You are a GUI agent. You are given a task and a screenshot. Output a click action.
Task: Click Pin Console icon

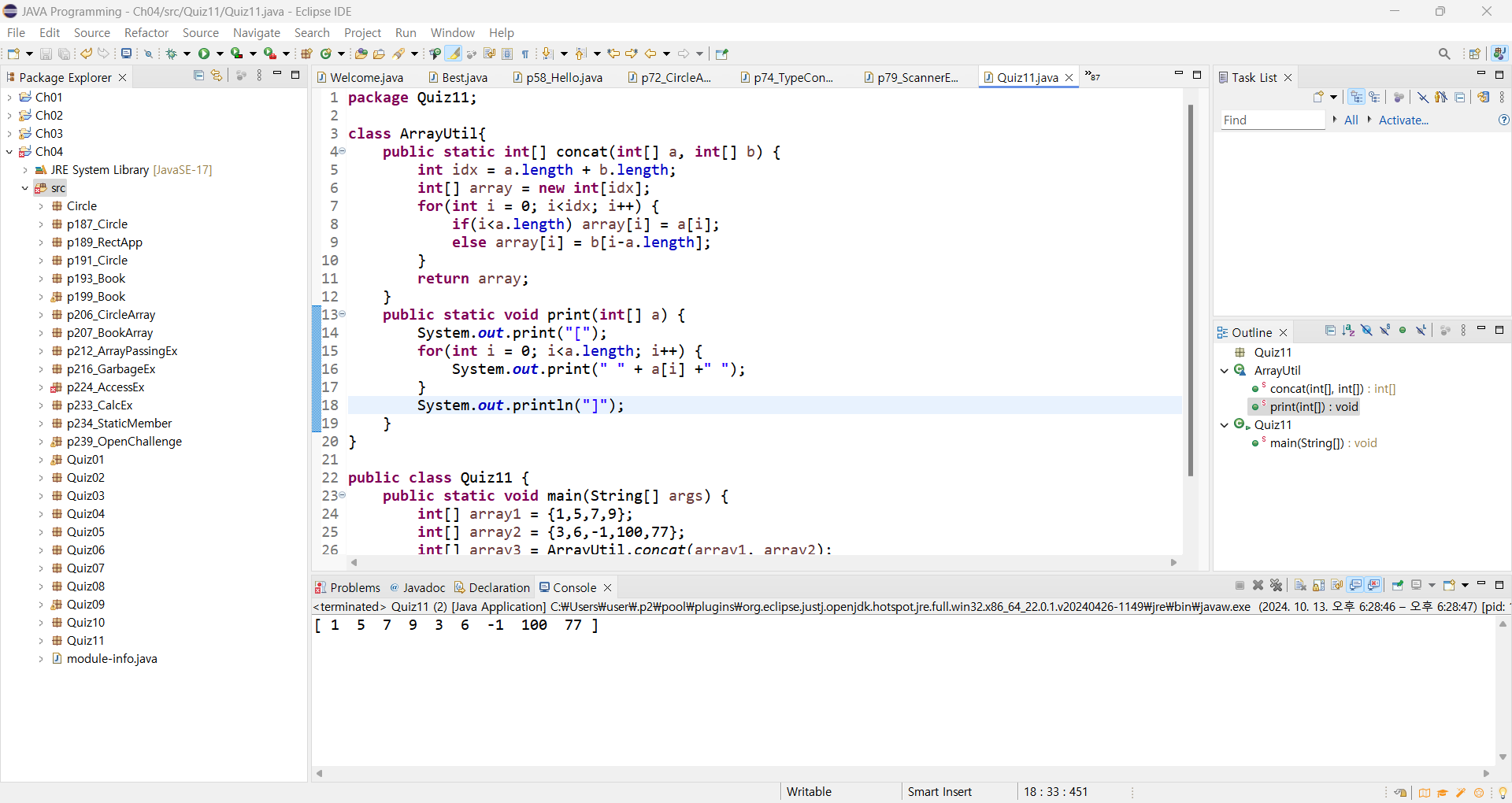tap(1398, 585)
